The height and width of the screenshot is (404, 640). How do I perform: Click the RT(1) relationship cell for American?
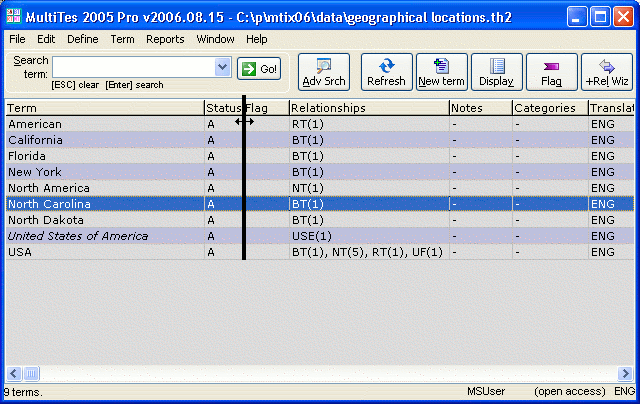click(x=369, y=124)
